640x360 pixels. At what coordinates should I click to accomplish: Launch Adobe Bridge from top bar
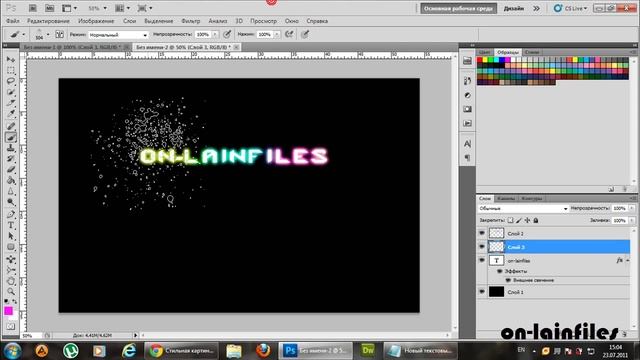click(33, 8)
